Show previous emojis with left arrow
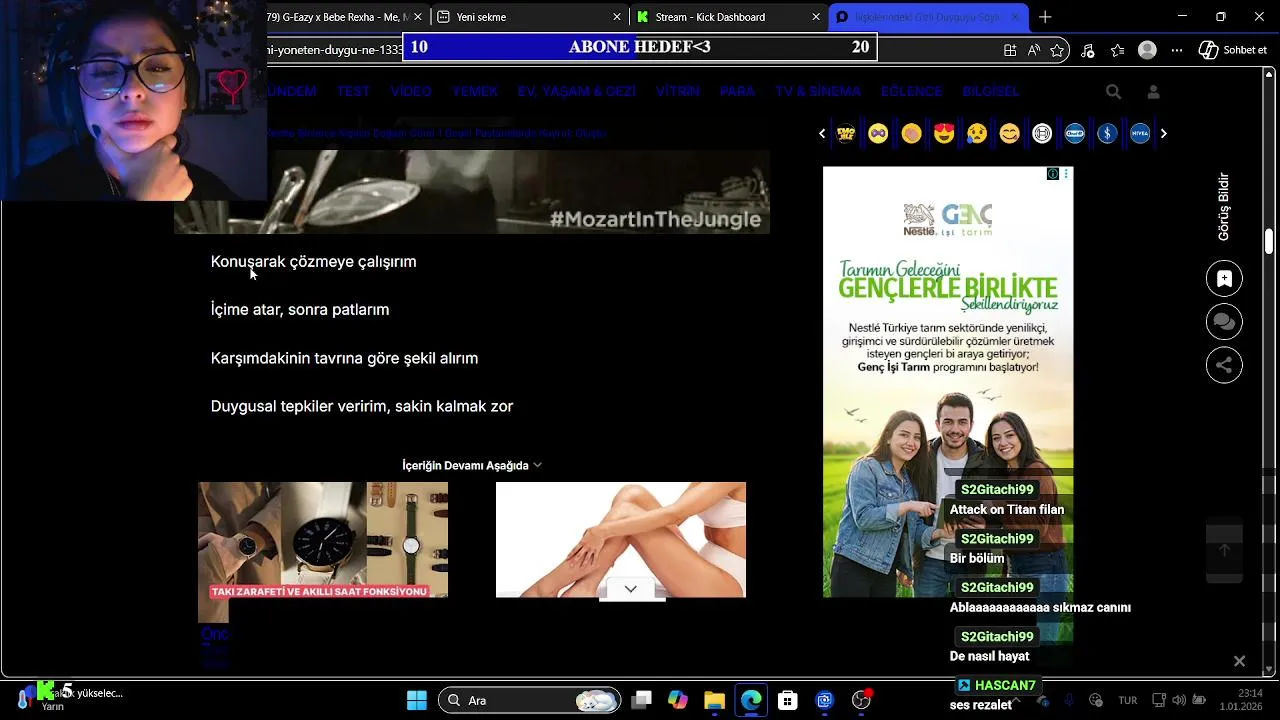1280x720 pixels. (x=822, y=133)
